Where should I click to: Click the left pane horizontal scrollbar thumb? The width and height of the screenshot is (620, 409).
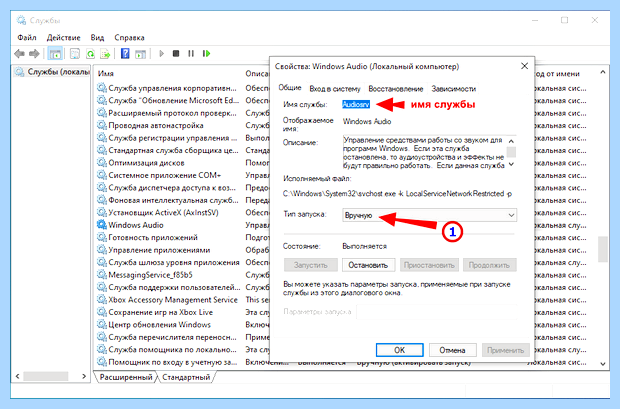(x=46, y=376)
